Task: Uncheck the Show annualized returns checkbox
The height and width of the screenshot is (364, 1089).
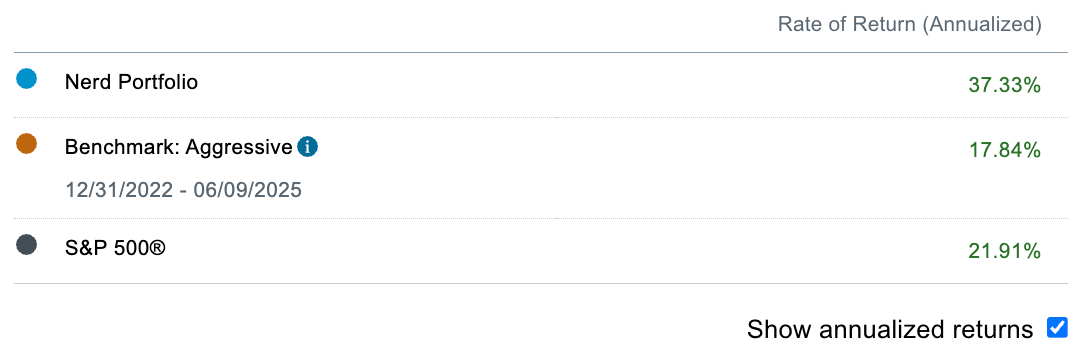Action: coord(1057,328)
